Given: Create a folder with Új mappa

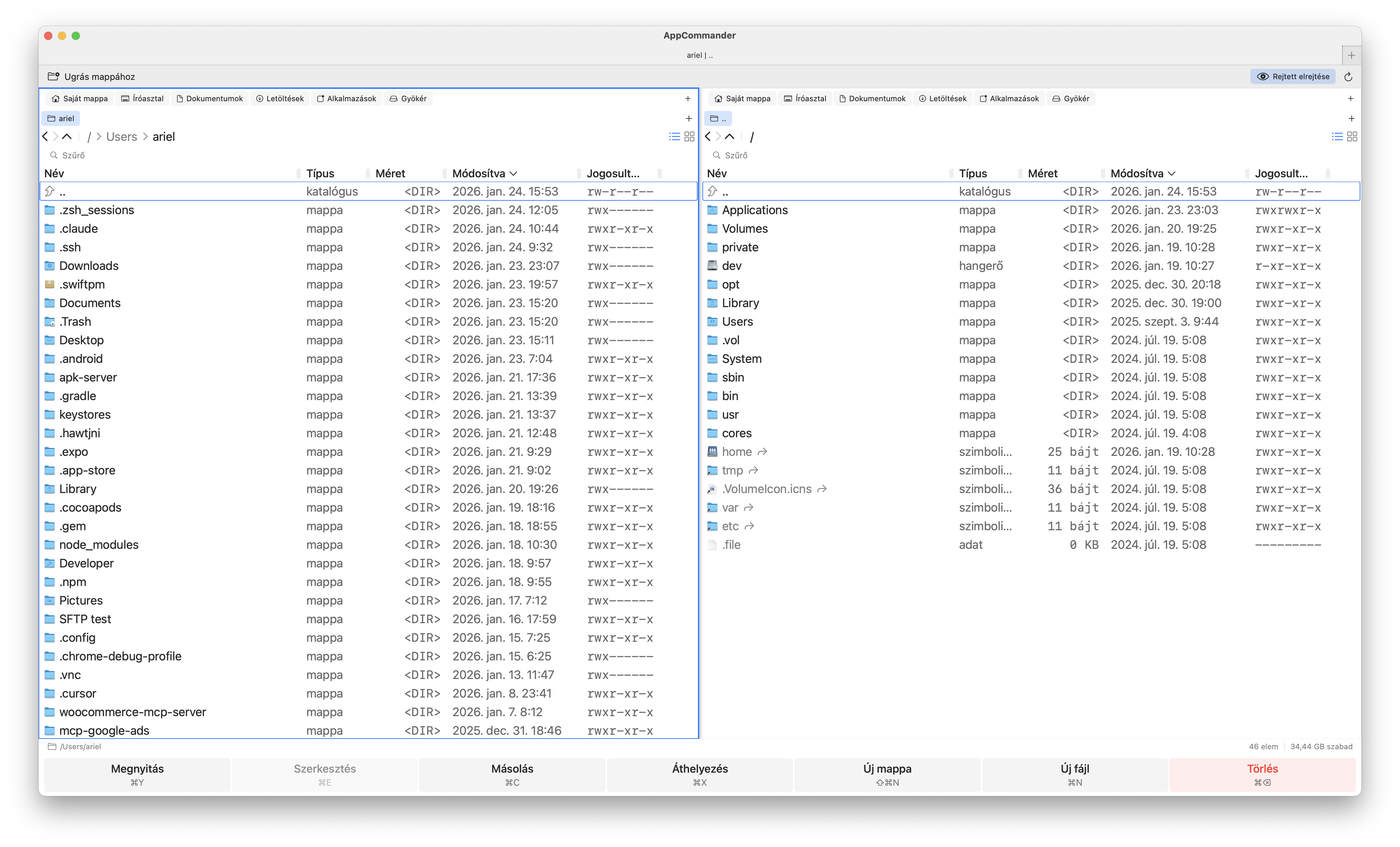Looking at the screenshot, I should coord(887,774).
